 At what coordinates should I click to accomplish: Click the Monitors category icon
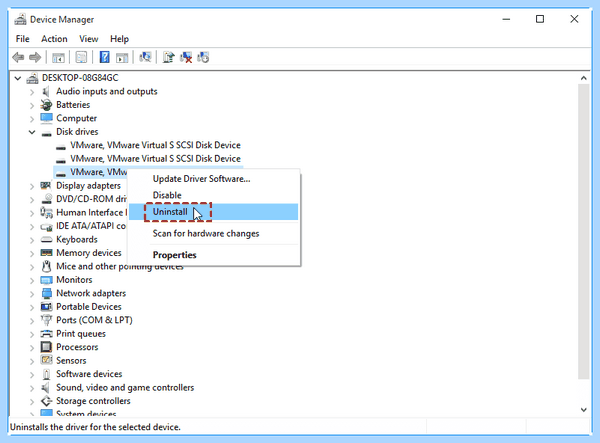click(x=46, y=280)
